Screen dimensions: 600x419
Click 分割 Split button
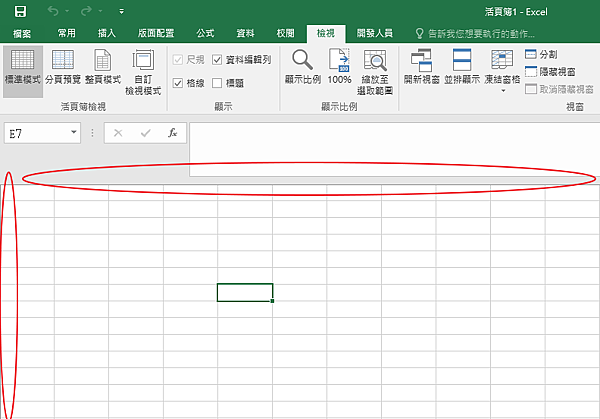(541, 54)
